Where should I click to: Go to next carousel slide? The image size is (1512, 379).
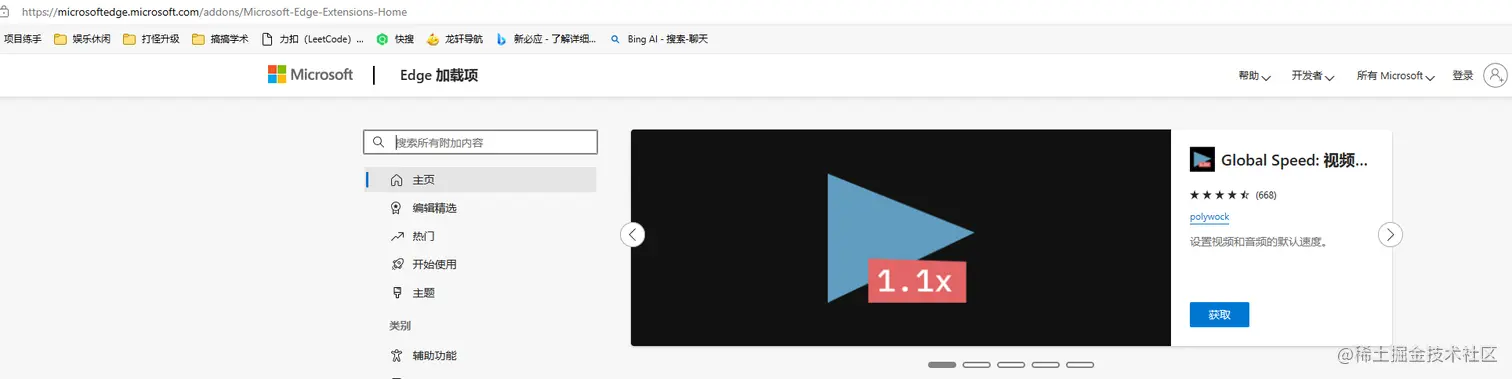[x=1391, y=235]
